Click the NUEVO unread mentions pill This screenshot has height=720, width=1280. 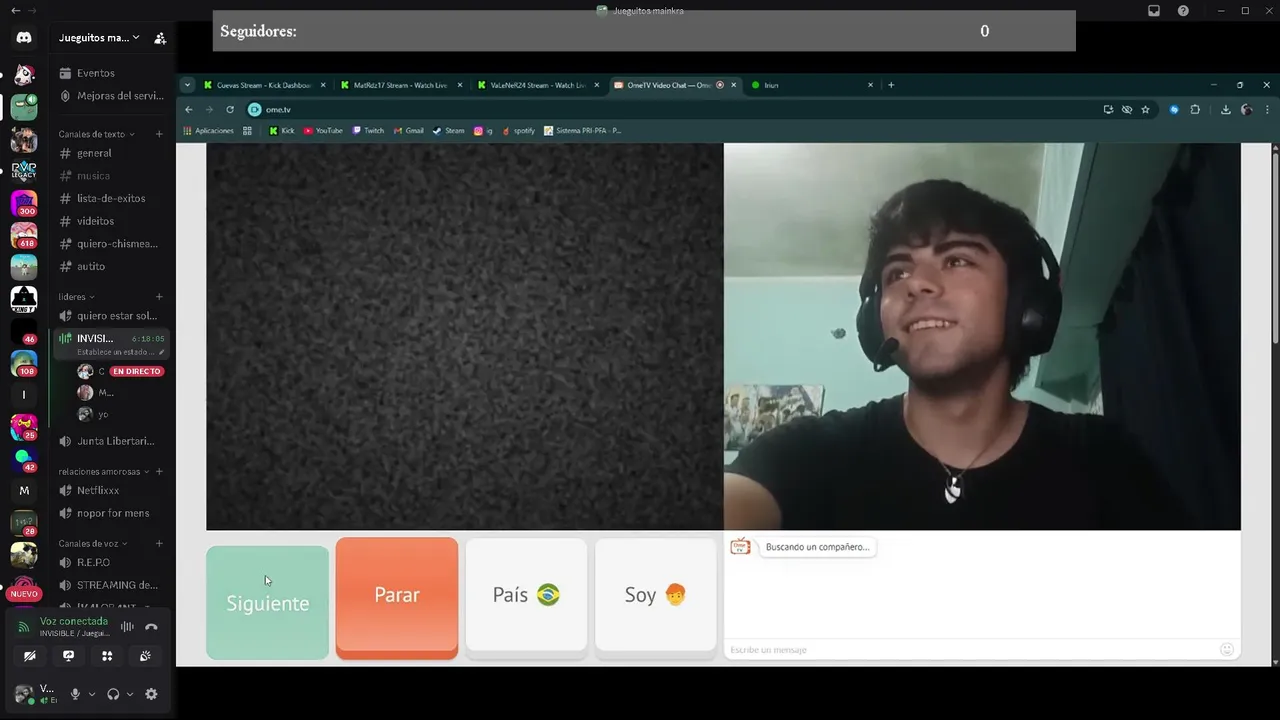click(x=24, y=594)
